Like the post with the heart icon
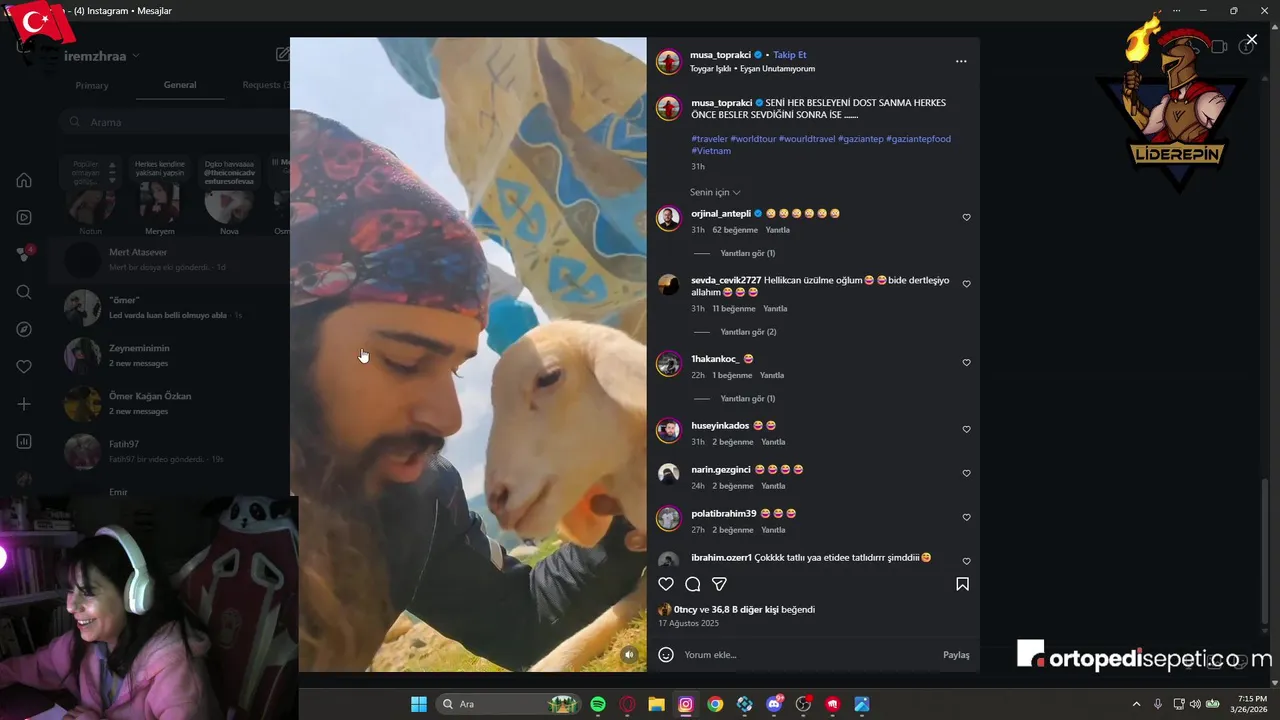Viewport: 1280px width, 720px height. click(x=666, y=584)
